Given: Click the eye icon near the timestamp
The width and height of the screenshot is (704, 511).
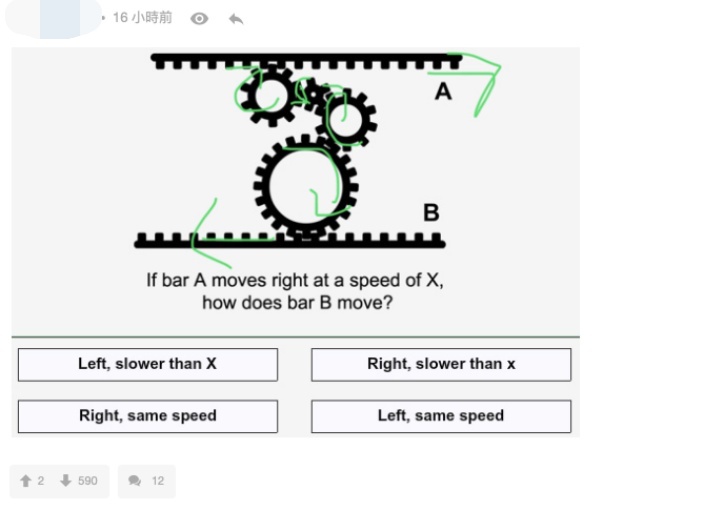Looking at the screenshot, I should [x=199, y=18].
